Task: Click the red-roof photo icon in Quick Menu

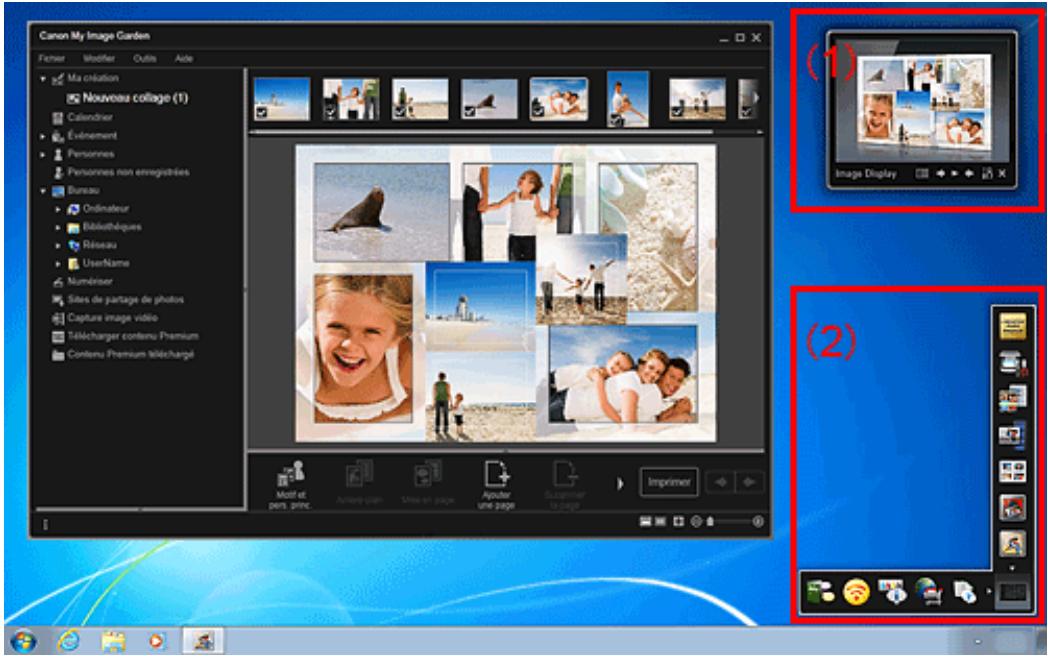Action: (1013, 508)
